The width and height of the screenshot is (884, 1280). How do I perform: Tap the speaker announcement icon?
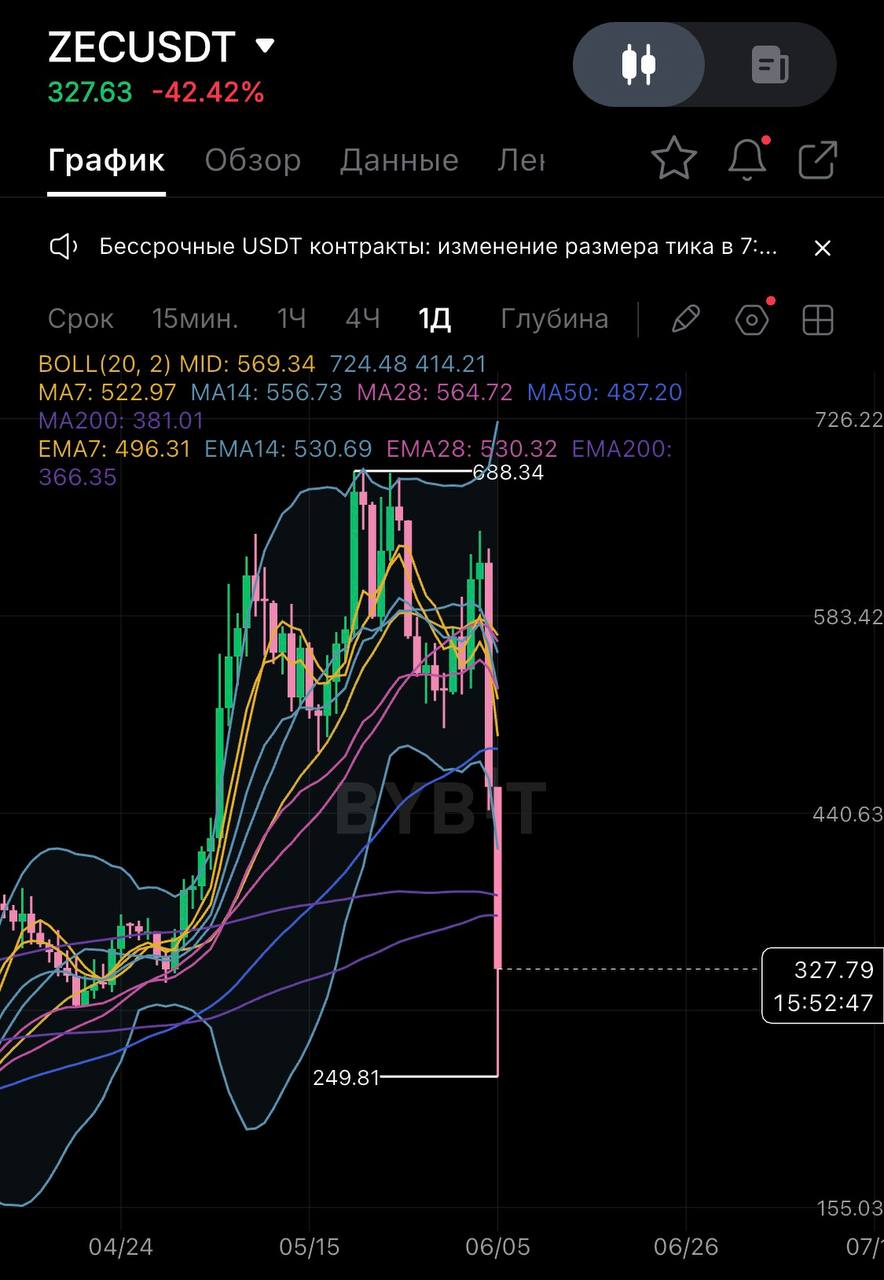point(64,247)
